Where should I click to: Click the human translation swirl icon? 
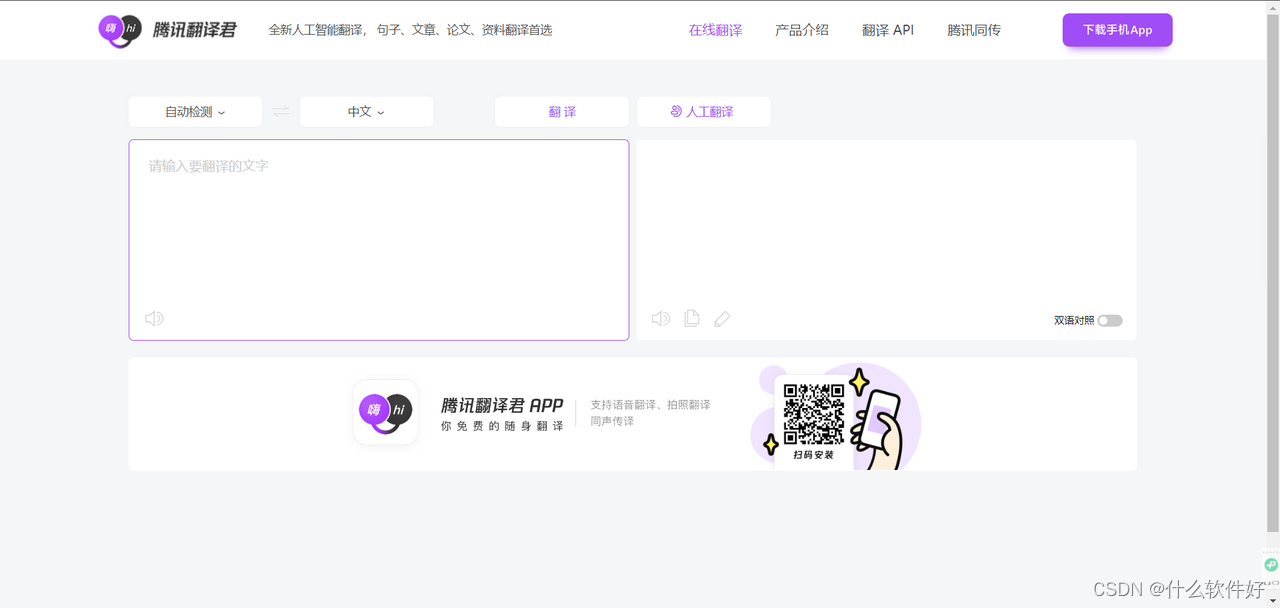[676, 112]
